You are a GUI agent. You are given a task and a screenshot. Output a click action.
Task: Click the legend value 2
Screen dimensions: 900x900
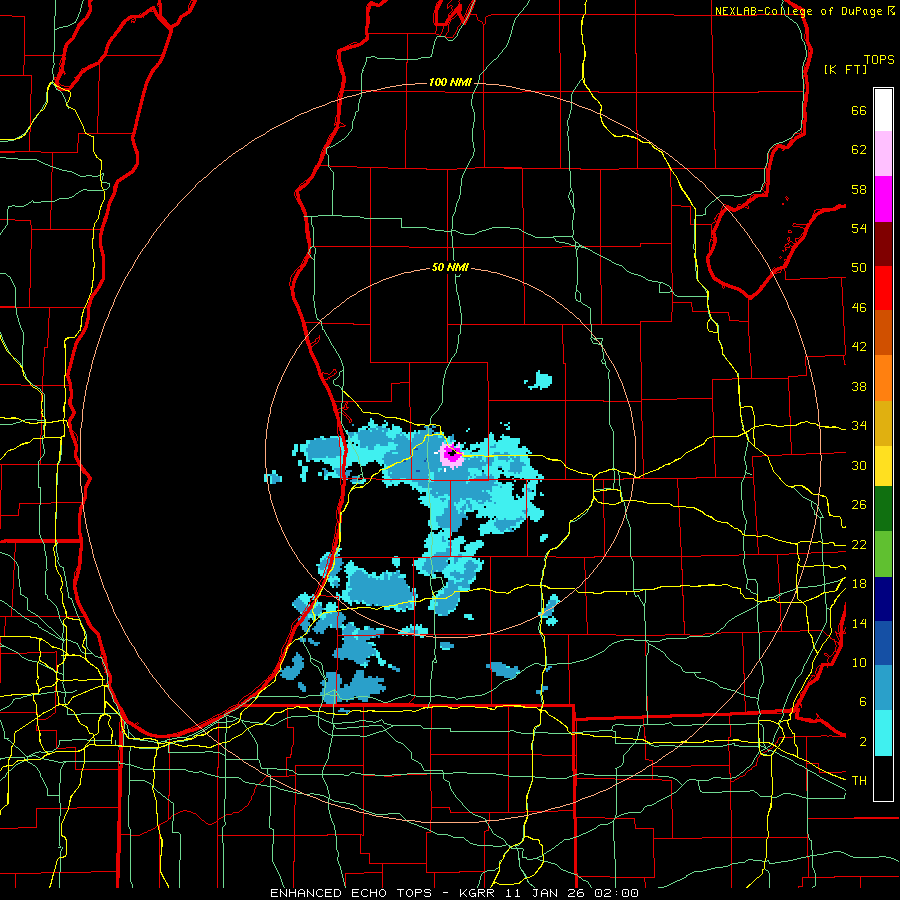(x=862, y=742)
